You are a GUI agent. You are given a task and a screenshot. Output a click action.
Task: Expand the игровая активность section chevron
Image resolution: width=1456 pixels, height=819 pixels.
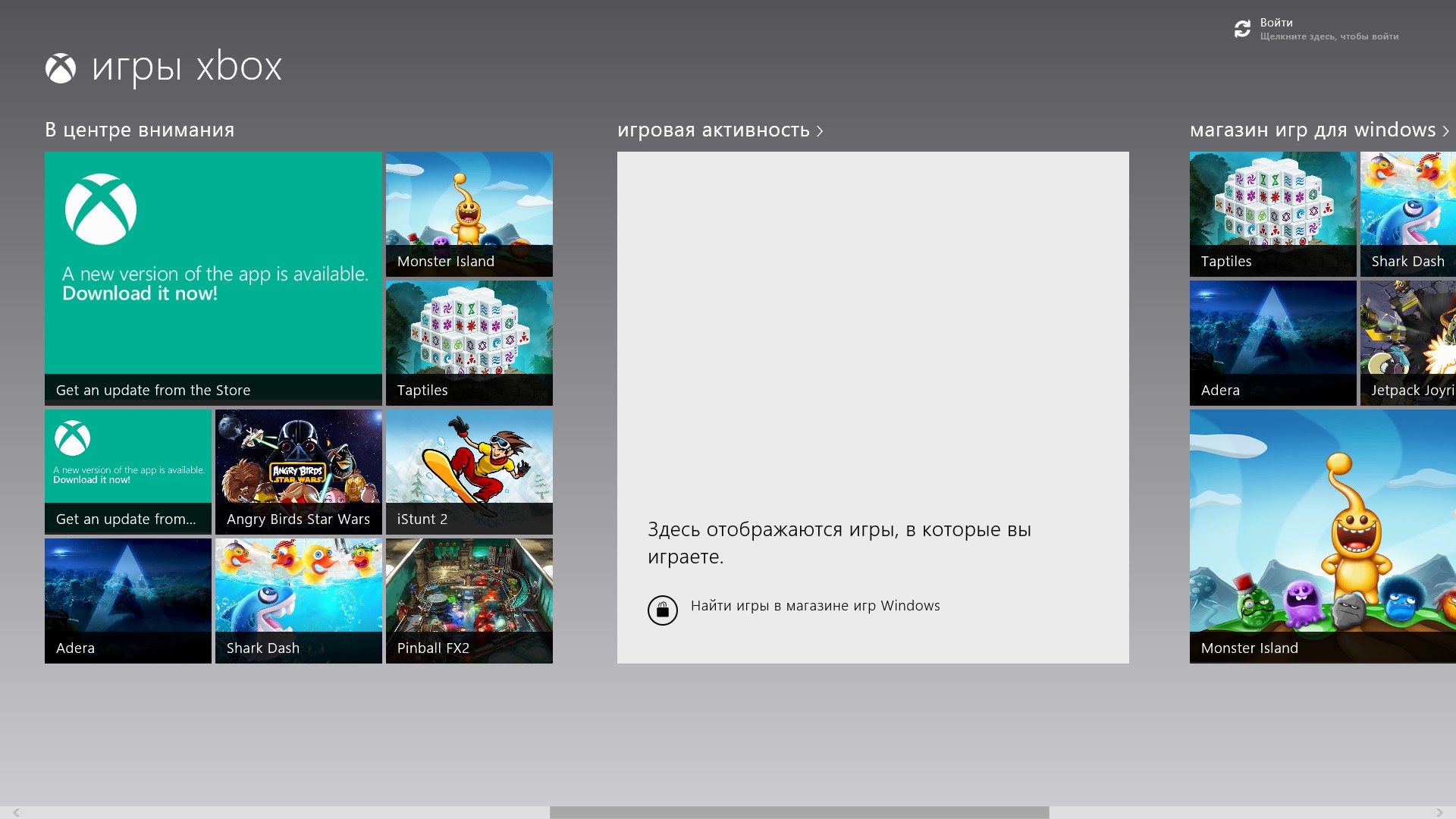(x=820, y=131)
